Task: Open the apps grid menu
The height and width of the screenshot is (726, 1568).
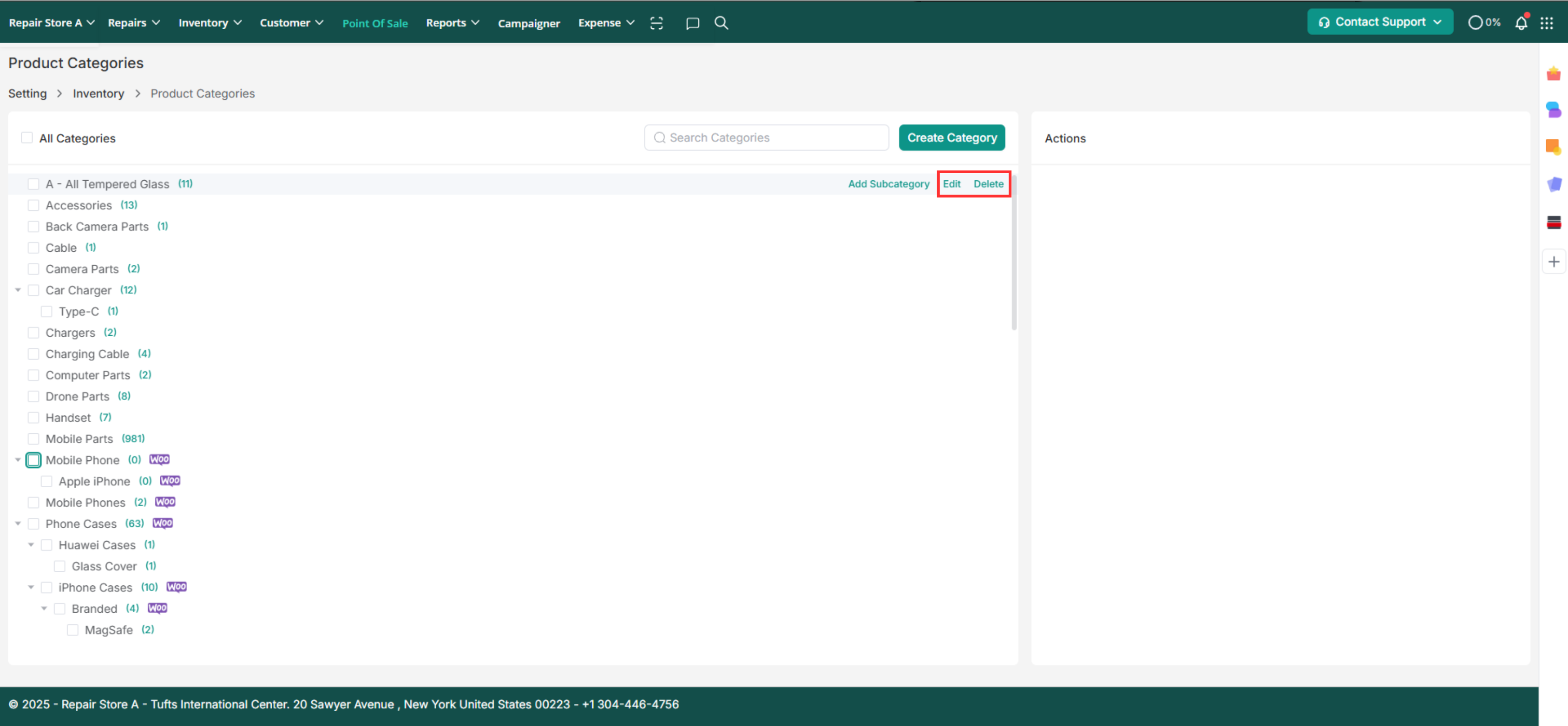Action: pos(1547,22)
